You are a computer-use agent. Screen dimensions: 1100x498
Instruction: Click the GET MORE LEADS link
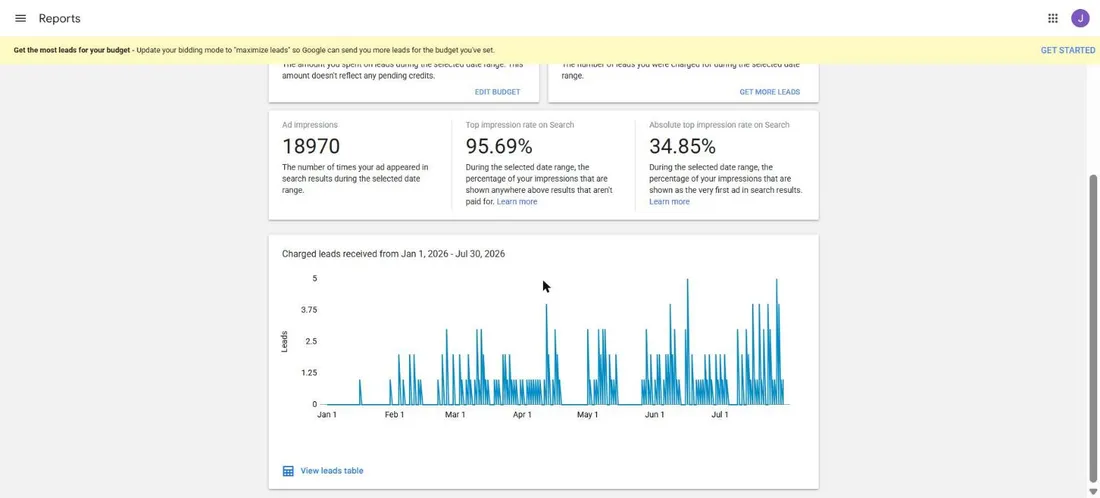pyautogui.click(x=769, y=92)
